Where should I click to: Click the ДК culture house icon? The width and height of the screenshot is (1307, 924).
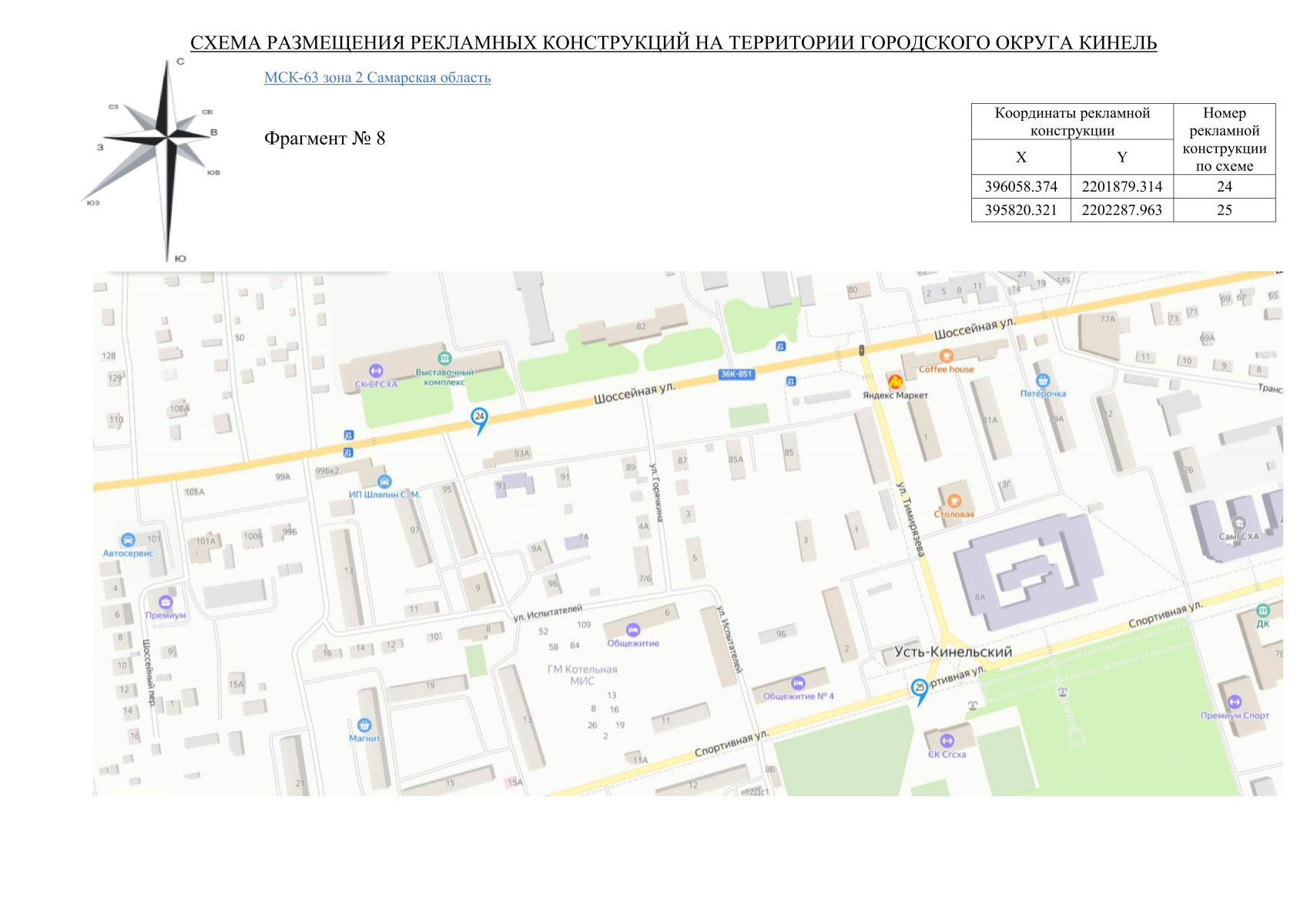click(1262, 611)
